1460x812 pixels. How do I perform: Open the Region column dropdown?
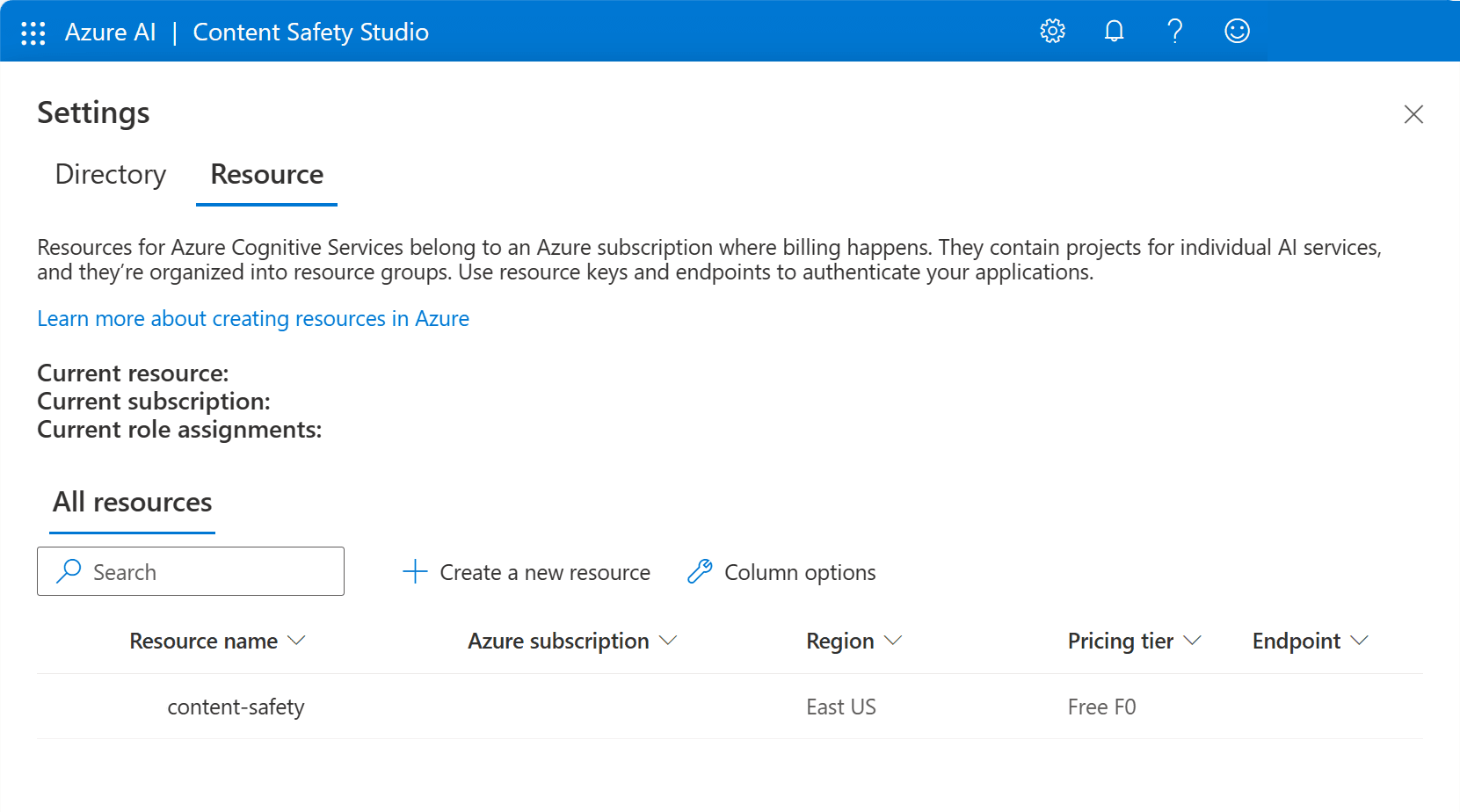coord(893,641)
